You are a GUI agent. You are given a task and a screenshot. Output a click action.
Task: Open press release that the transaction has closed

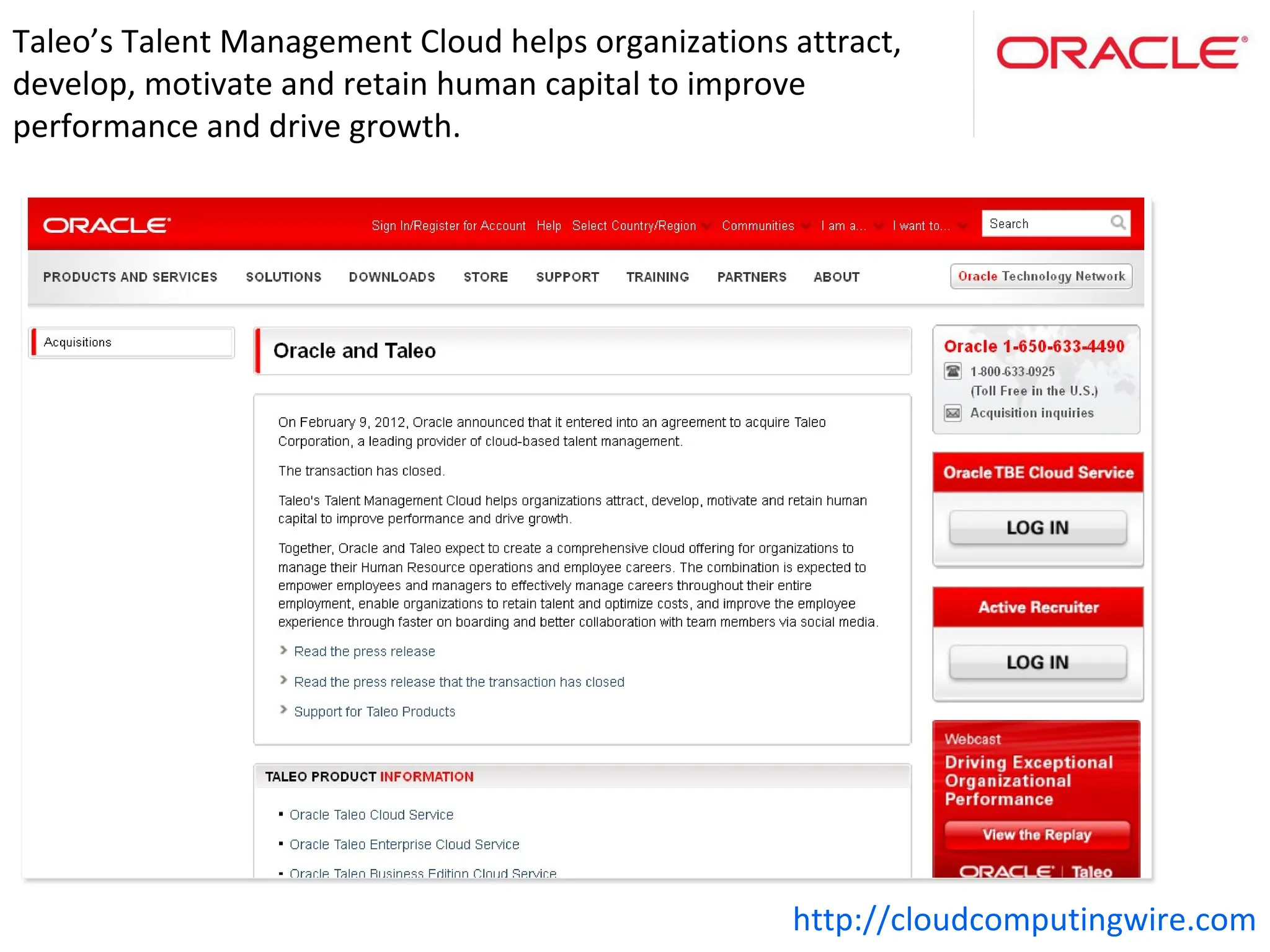coord(459,682)
